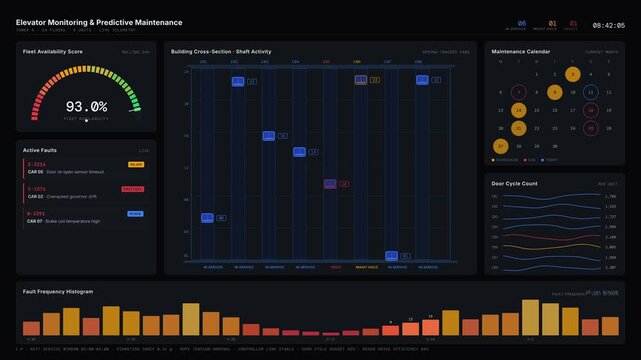Screen dimensions: 641x360
Task: Click the histogram bar labeled 12
Action: pos(410,329)
